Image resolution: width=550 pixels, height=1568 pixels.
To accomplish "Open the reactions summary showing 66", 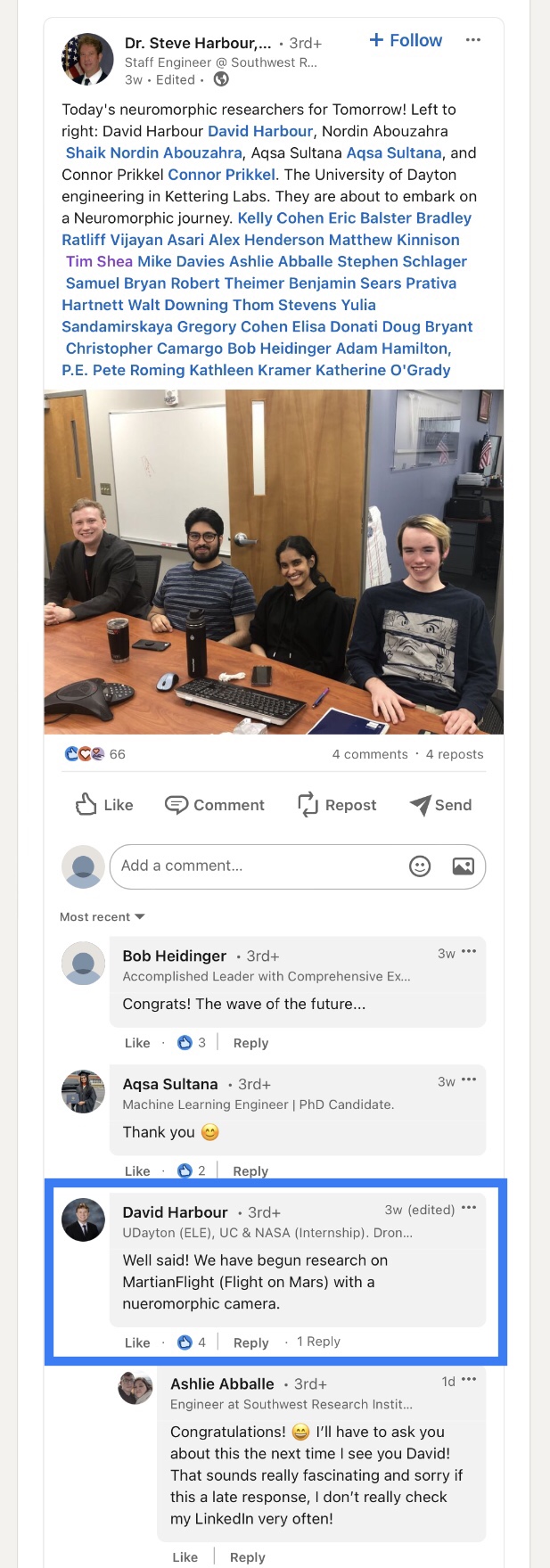I will (94, 754).
